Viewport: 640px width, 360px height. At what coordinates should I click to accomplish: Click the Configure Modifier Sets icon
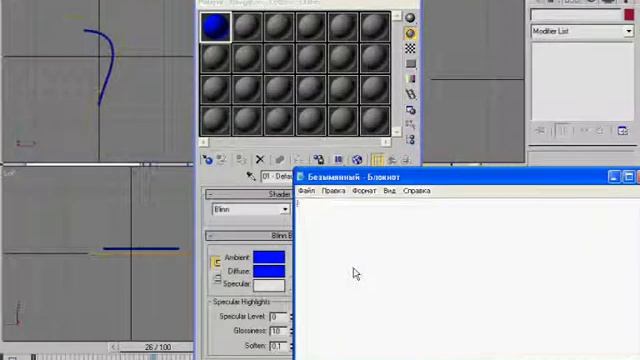622,131
